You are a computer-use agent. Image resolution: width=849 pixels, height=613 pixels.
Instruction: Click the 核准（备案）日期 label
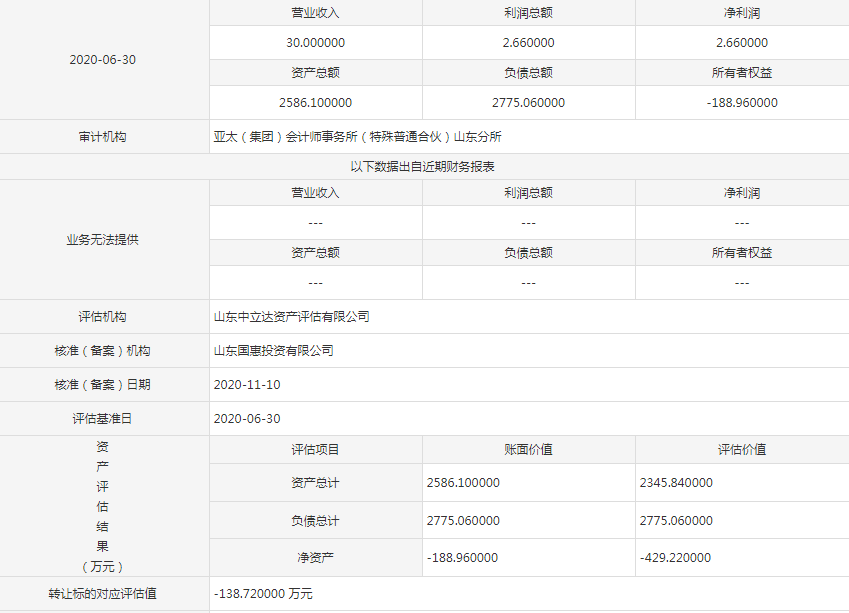click(x=103, y=385)
